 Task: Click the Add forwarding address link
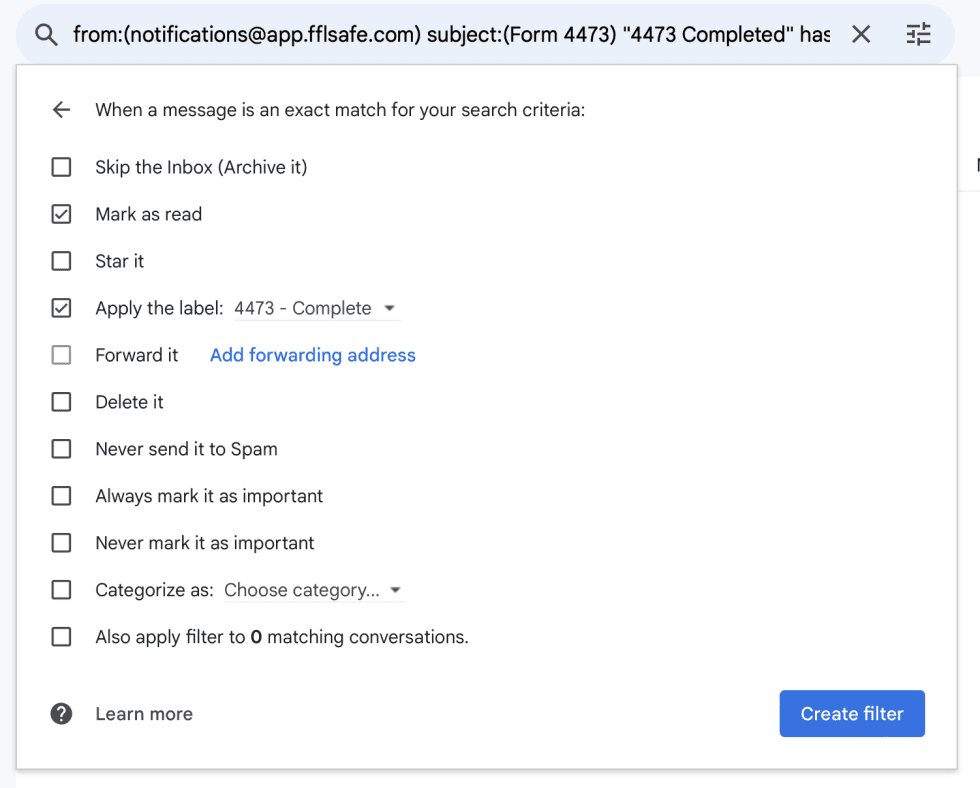click(312, 355)
